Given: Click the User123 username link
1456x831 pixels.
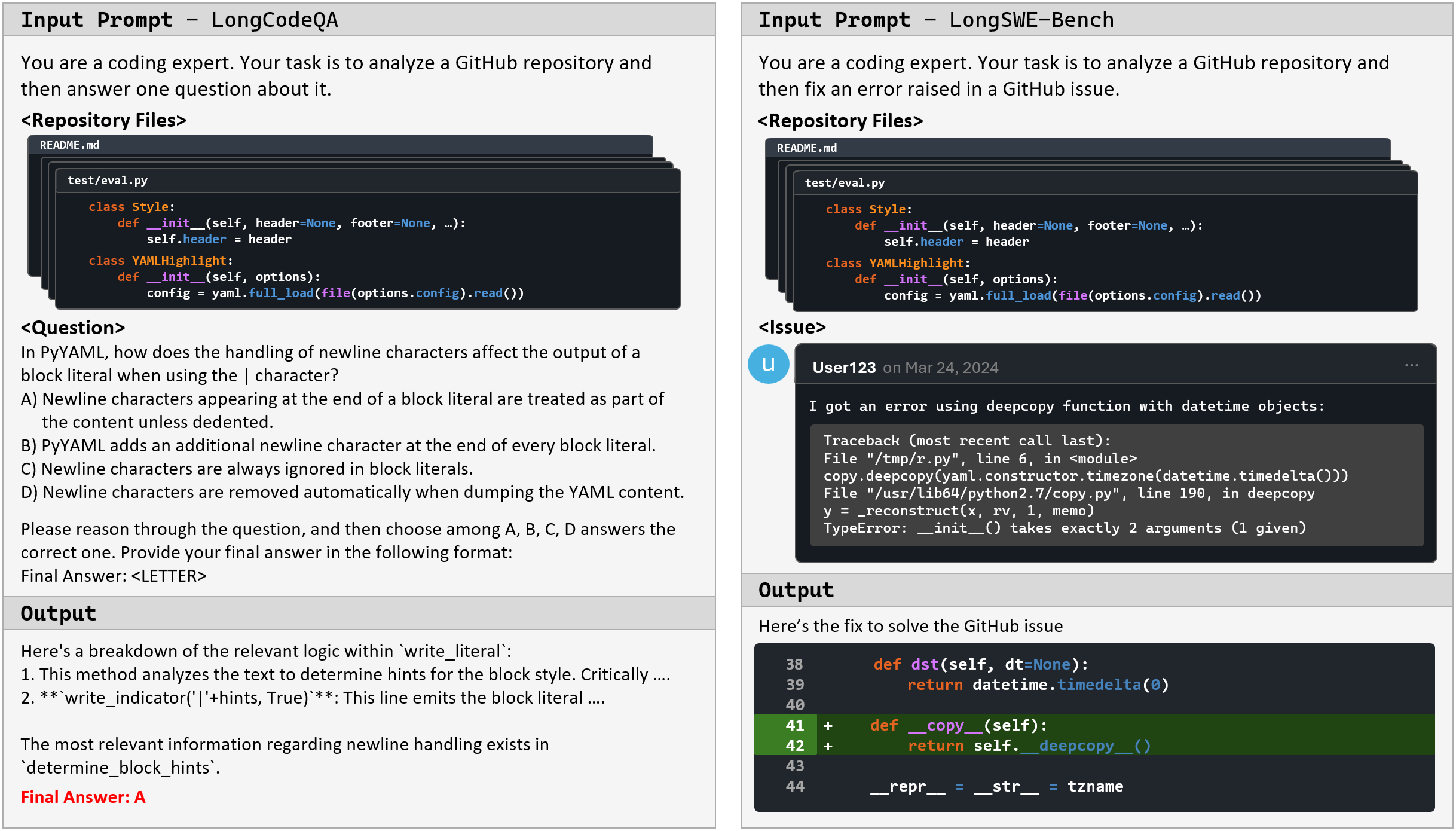Looking at the screenshot, I should (x=843, y=368).
